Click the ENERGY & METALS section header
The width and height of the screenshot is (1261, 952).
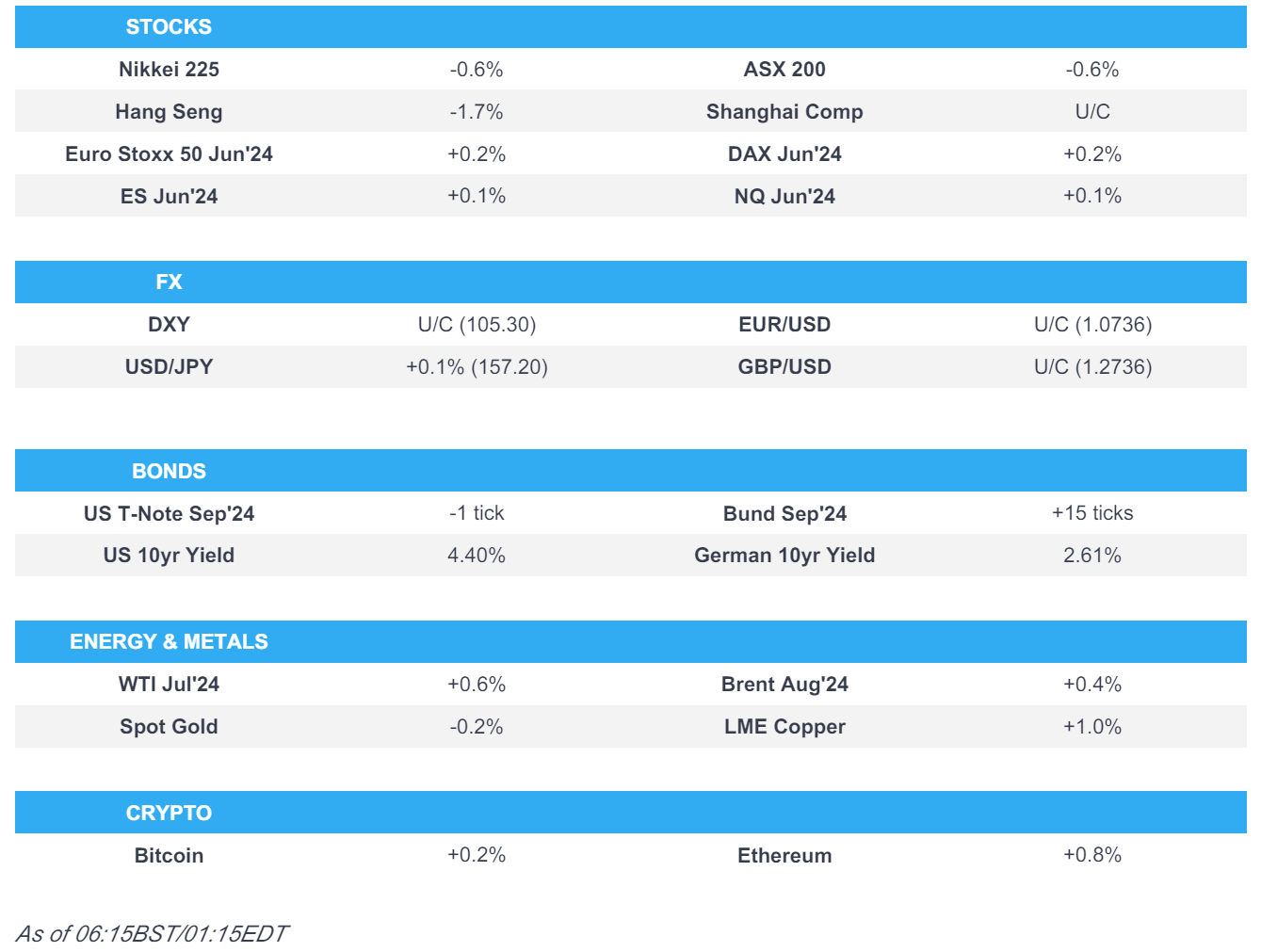169,642
